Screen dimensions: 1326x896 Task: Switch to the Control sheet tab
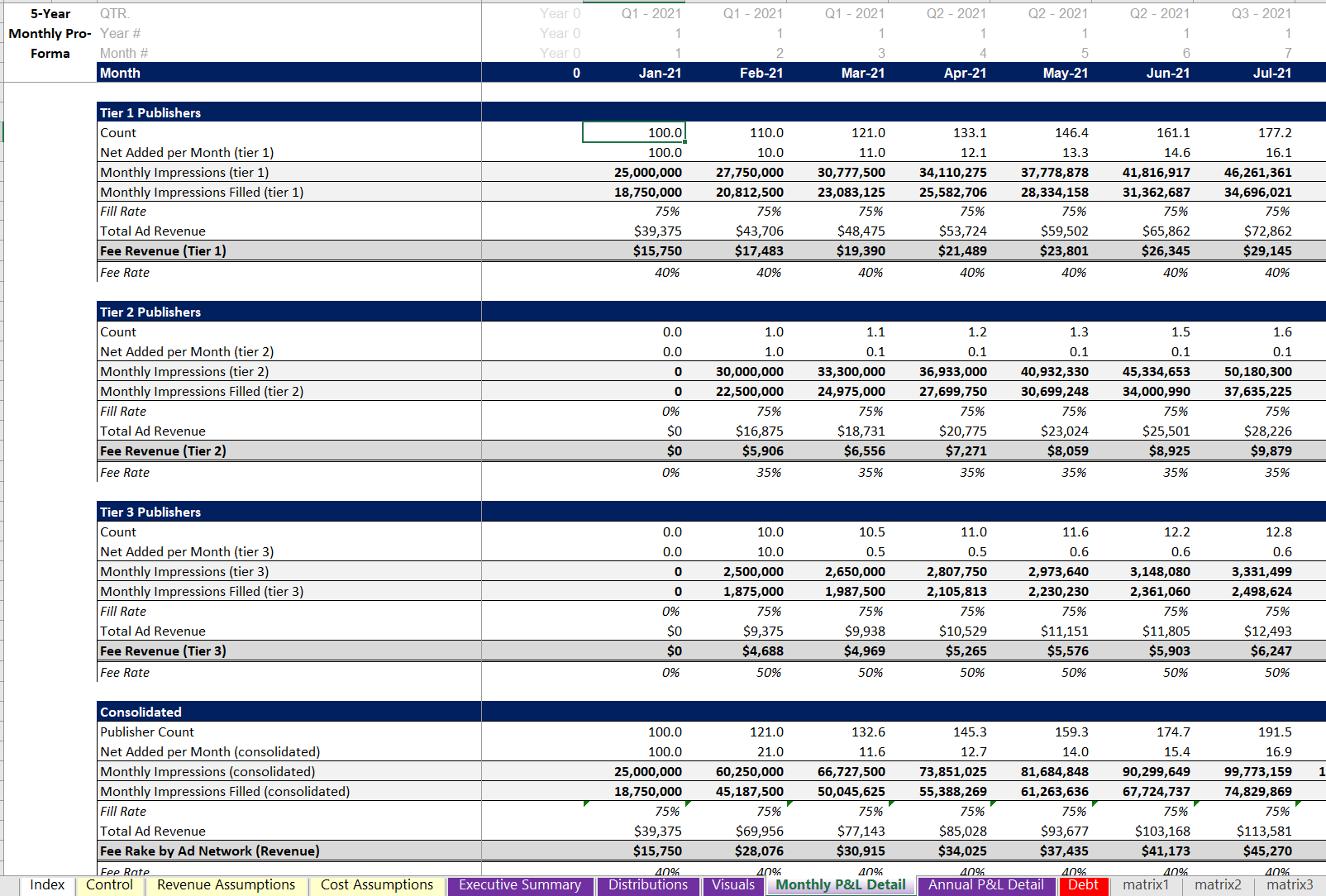click(109, 885)
